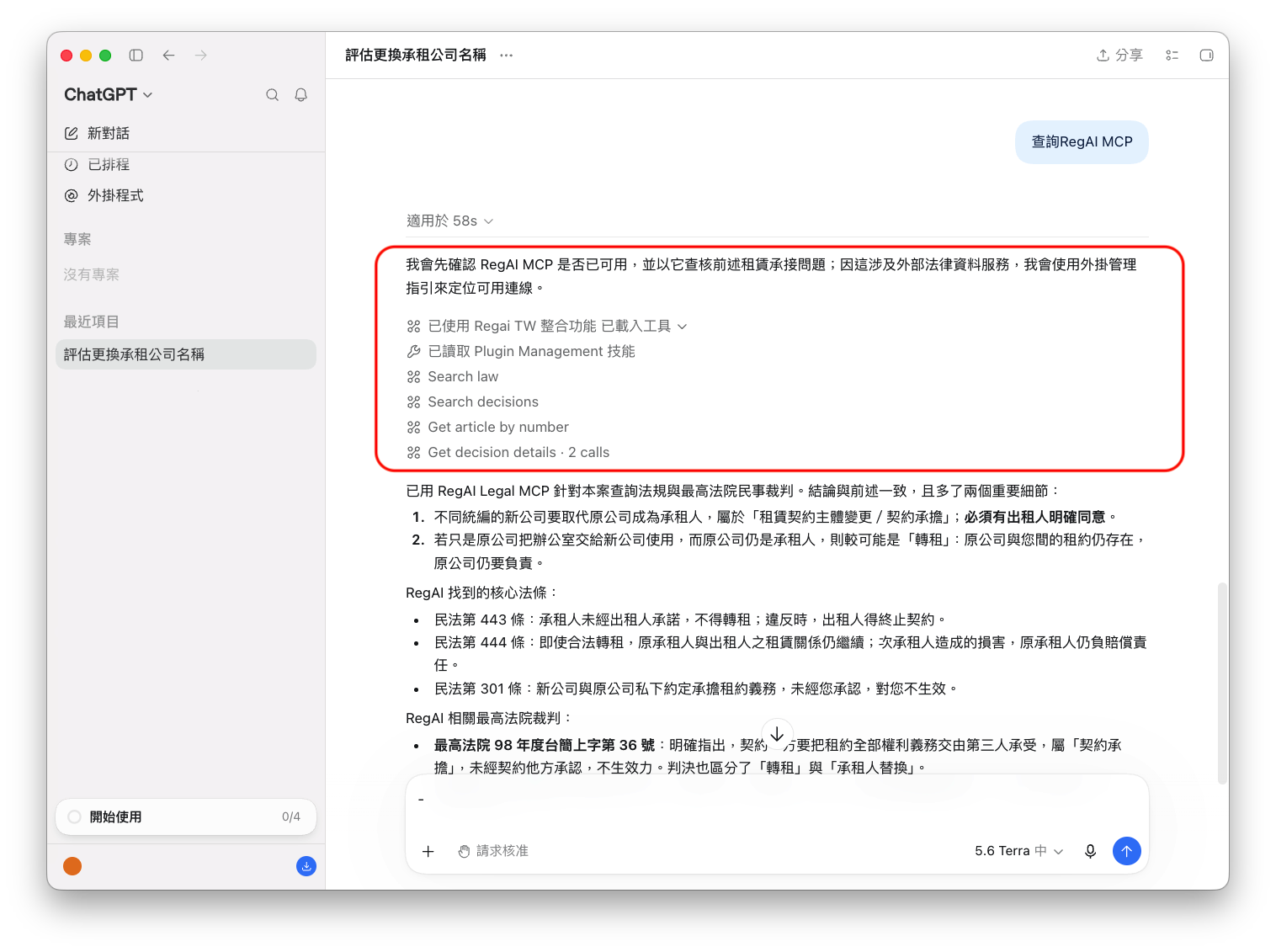Click the 最近項目 section heading
1276x952 pixels.
tap(91, 322)
